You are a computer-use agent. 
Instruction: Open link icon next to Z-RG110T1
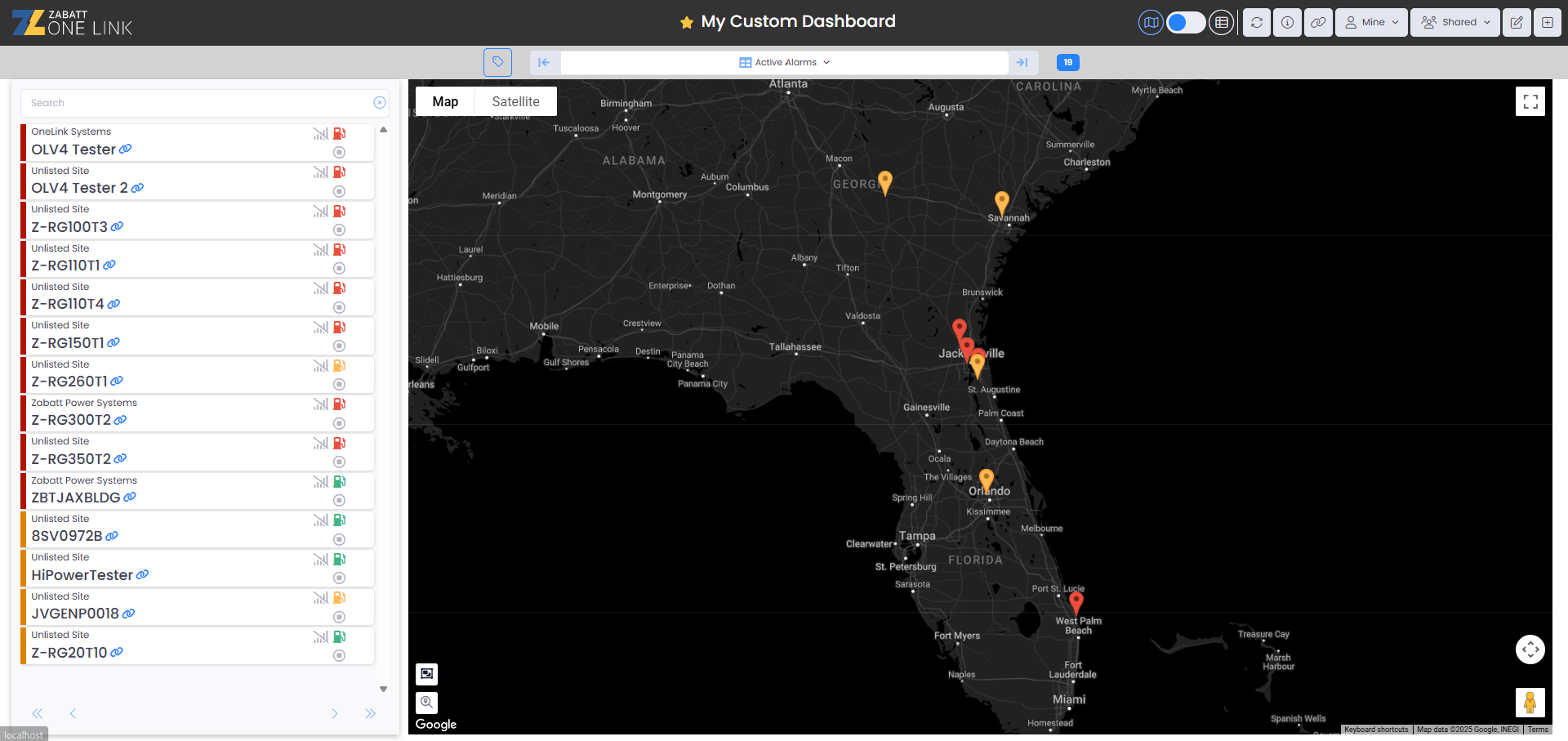coord(109,266)
